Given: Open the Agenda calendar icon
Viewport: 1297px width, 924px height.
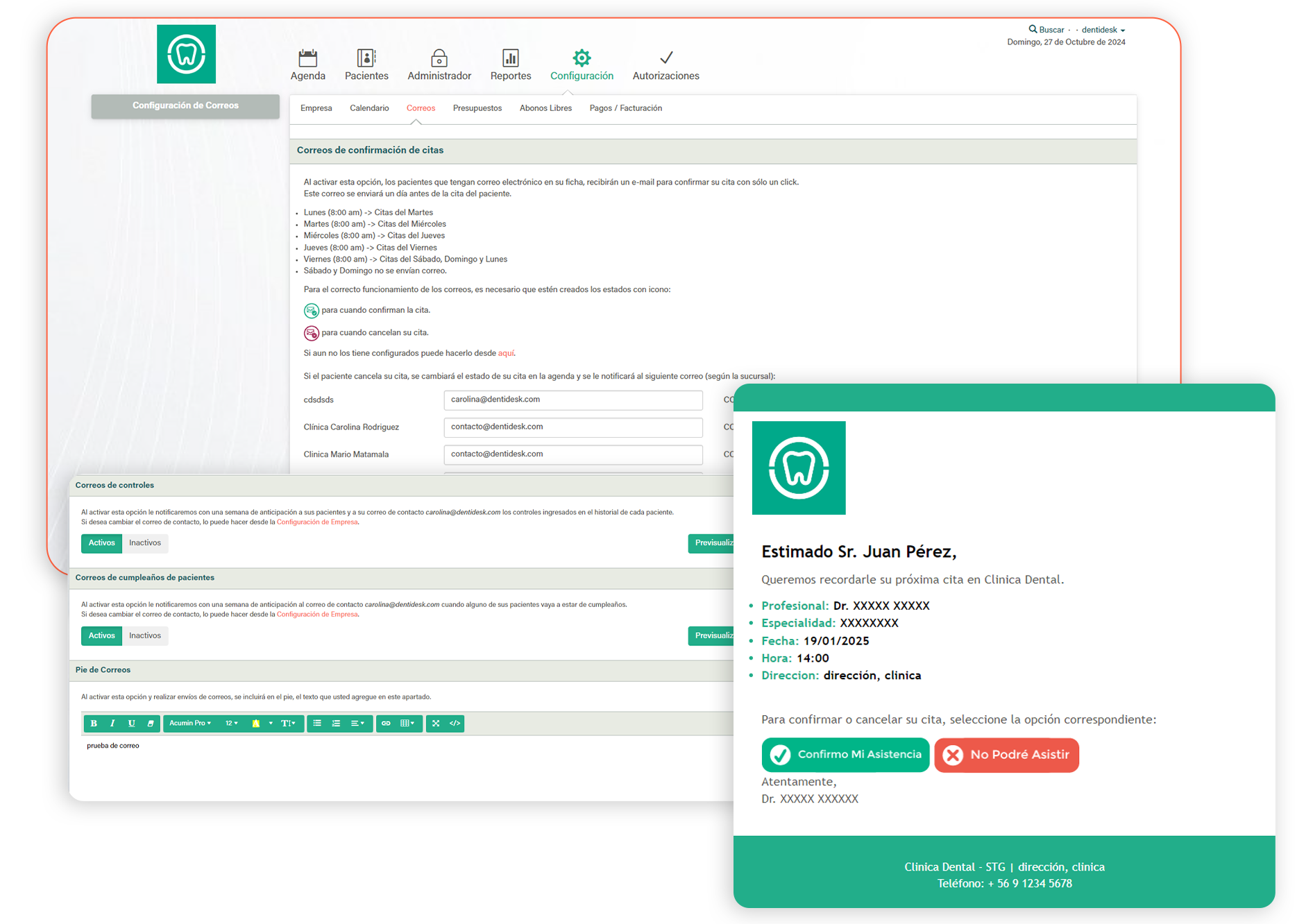Looking at the screenshot, I should [x=307, y=58].
